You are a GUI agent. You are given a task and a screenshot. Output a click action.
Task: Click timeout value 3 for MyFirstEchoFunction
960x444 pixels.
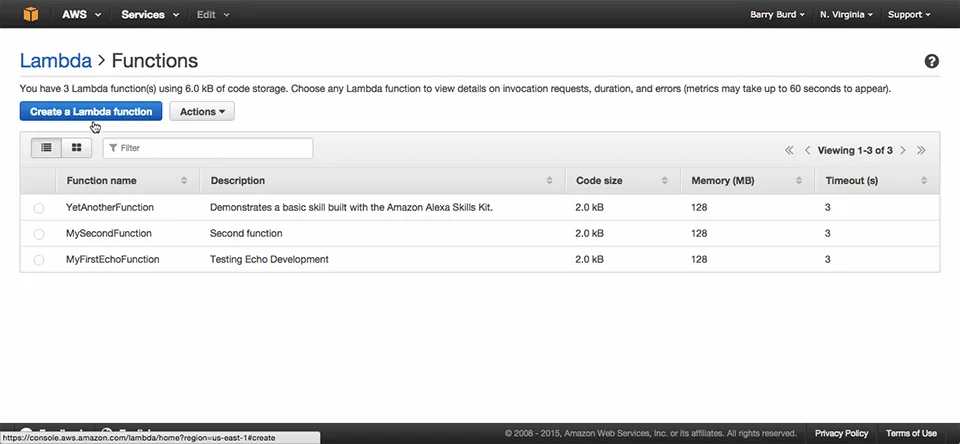pos(828,260)
